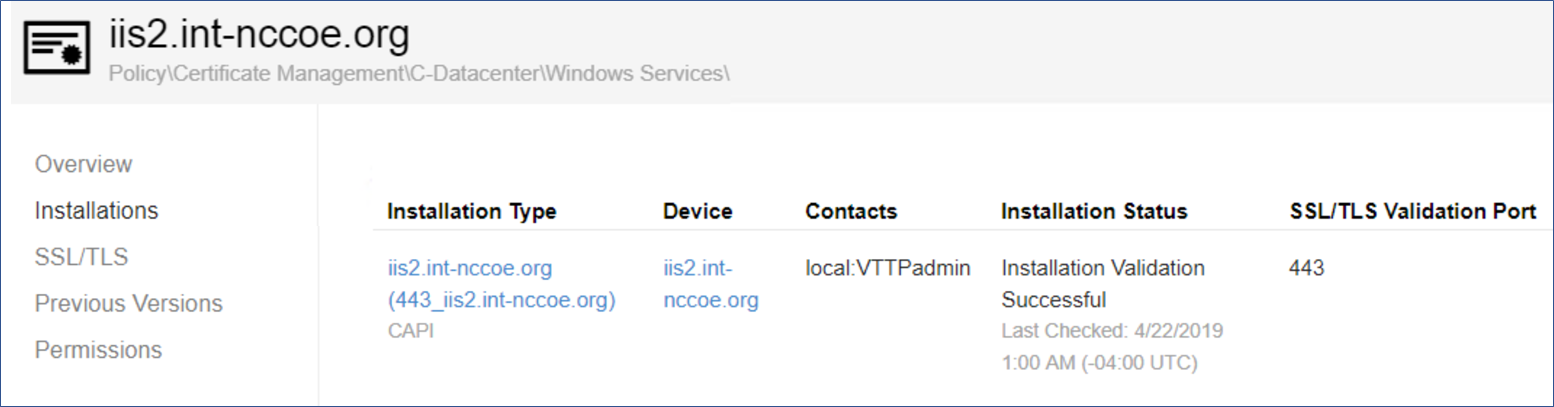
Task: Open the Overview section in the sidebar
Action: (83, 164)
